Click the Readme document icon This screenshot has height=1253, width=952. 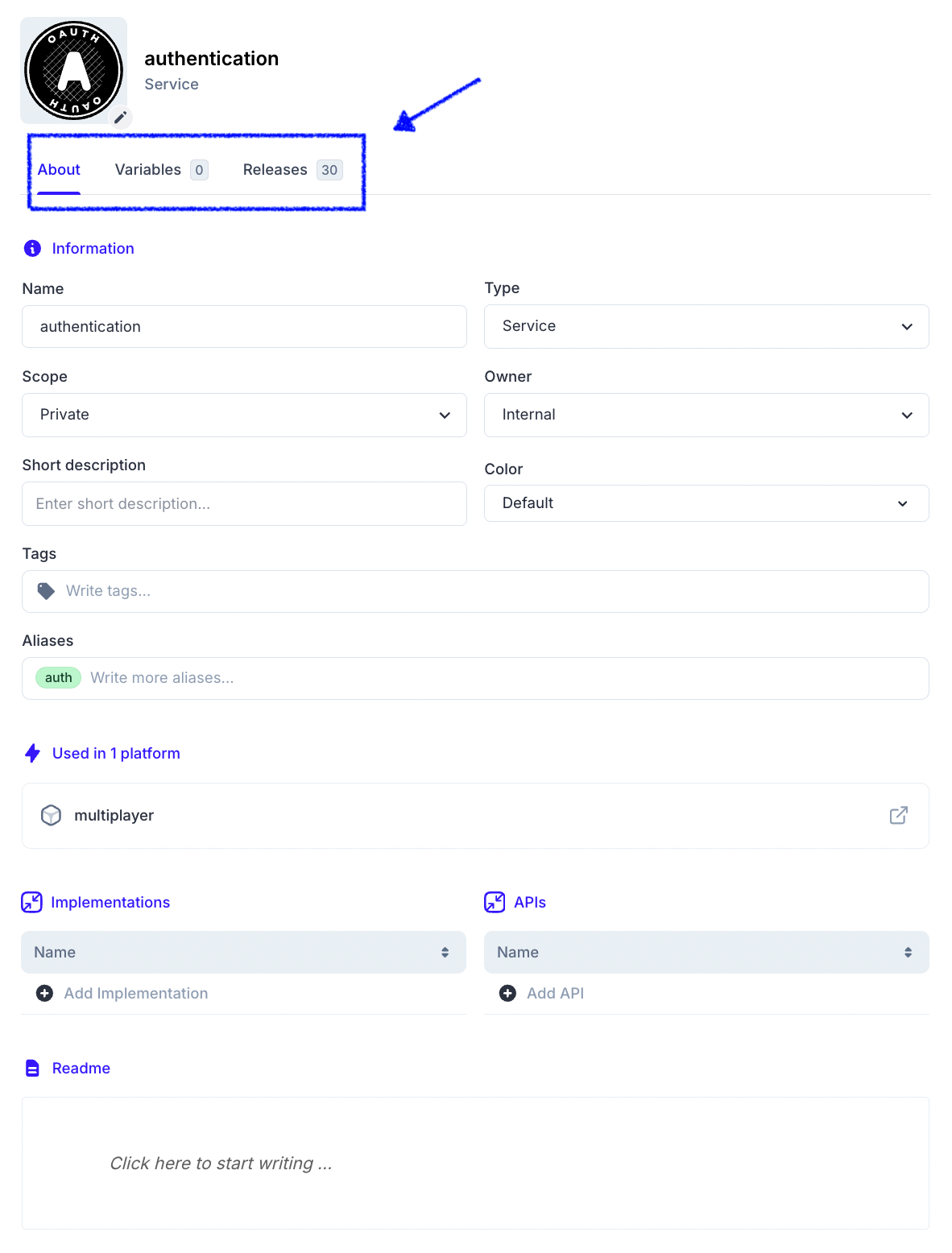(32, 1069)
